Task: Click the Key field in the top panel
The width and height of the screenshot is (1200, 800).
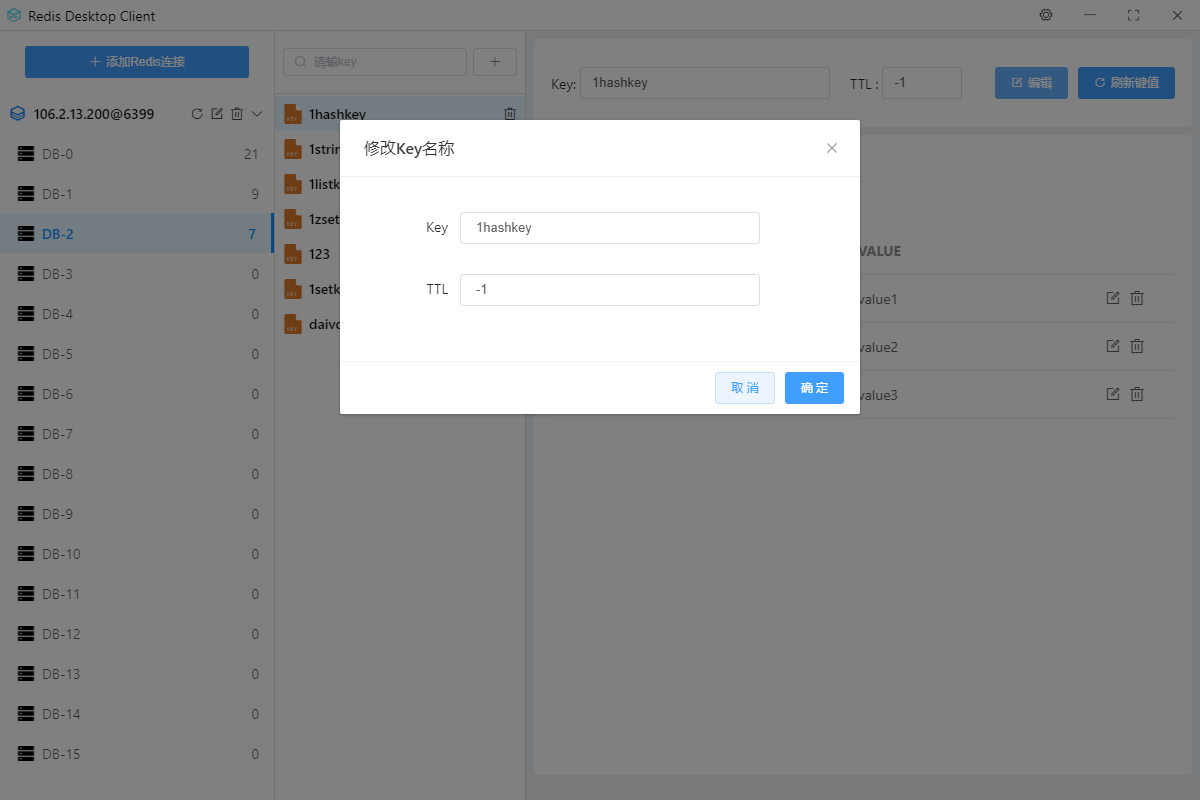Action: click(705, 83)
